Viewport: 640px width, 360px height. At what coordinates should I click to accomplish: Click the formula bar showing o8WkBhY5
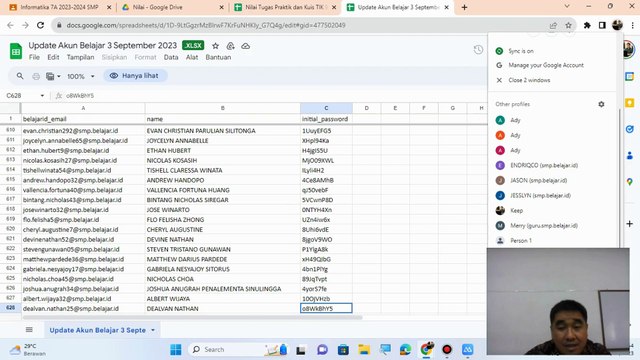pyautogui.click(x=80, y=96)
